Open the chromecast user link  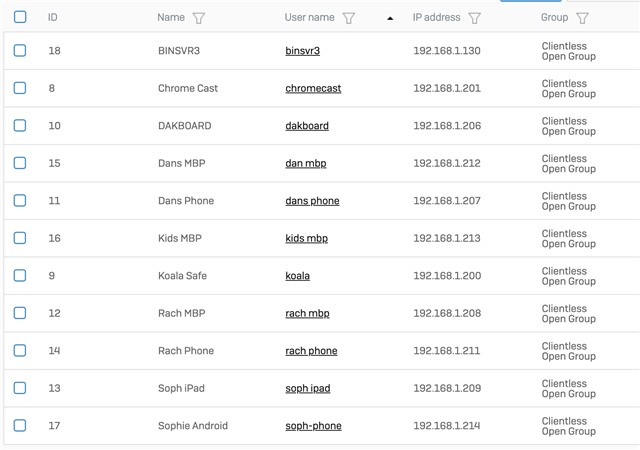(313, 88)
